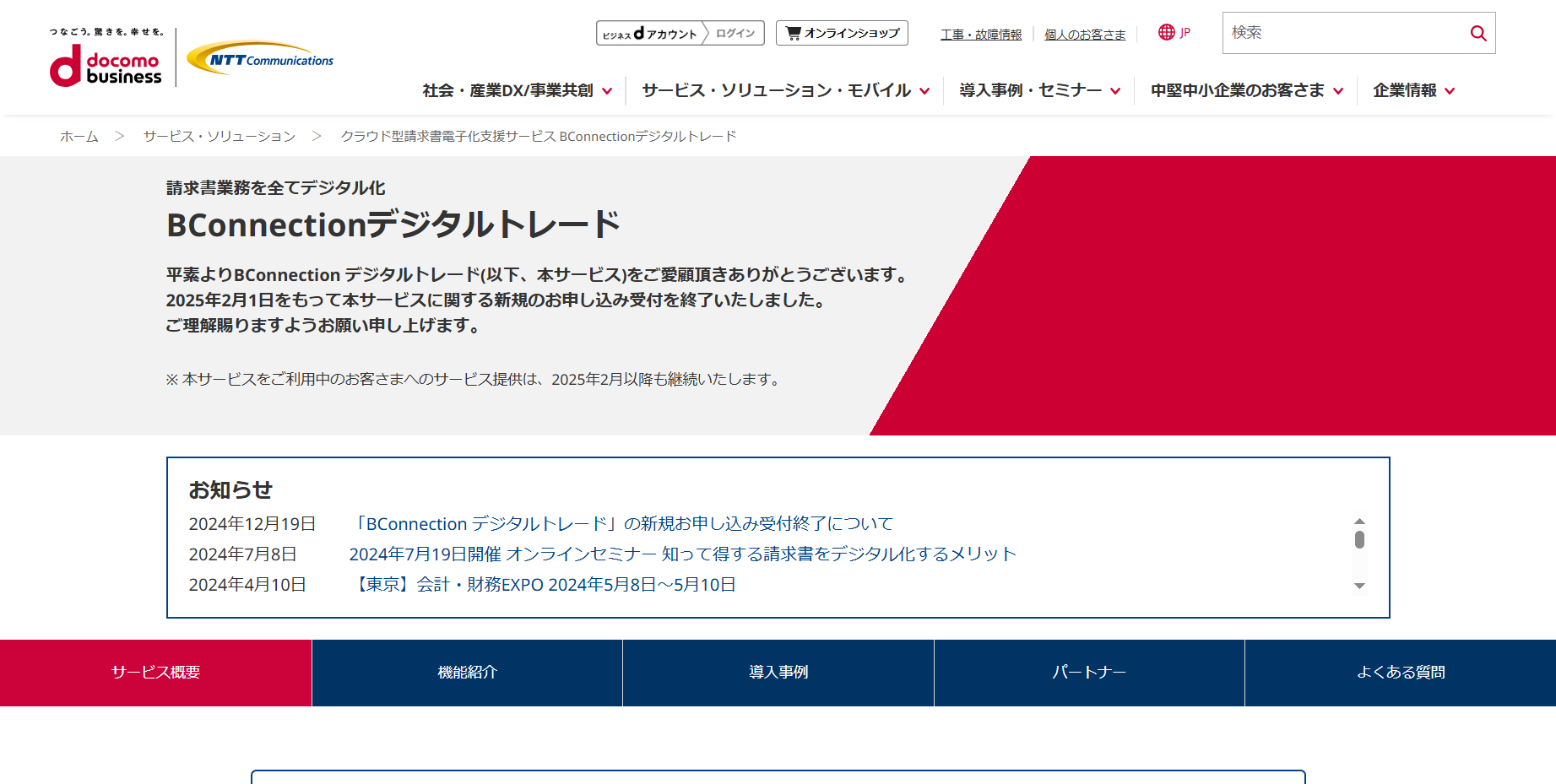Select the サービス概要 tab

coord(155,673)
